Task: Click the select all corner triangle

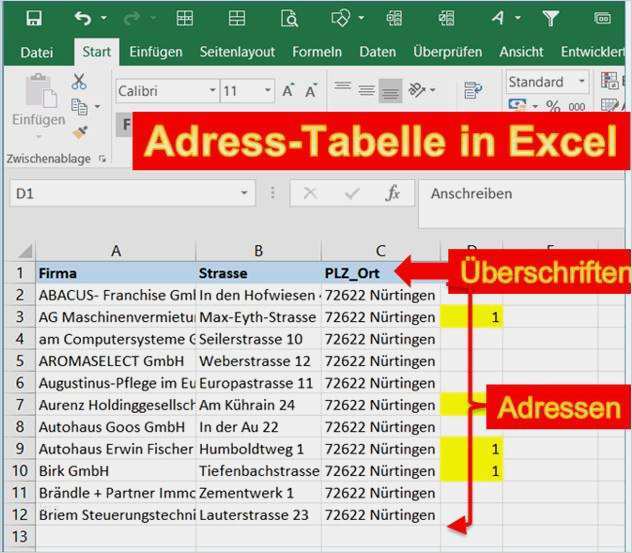Action: point(25,251)
